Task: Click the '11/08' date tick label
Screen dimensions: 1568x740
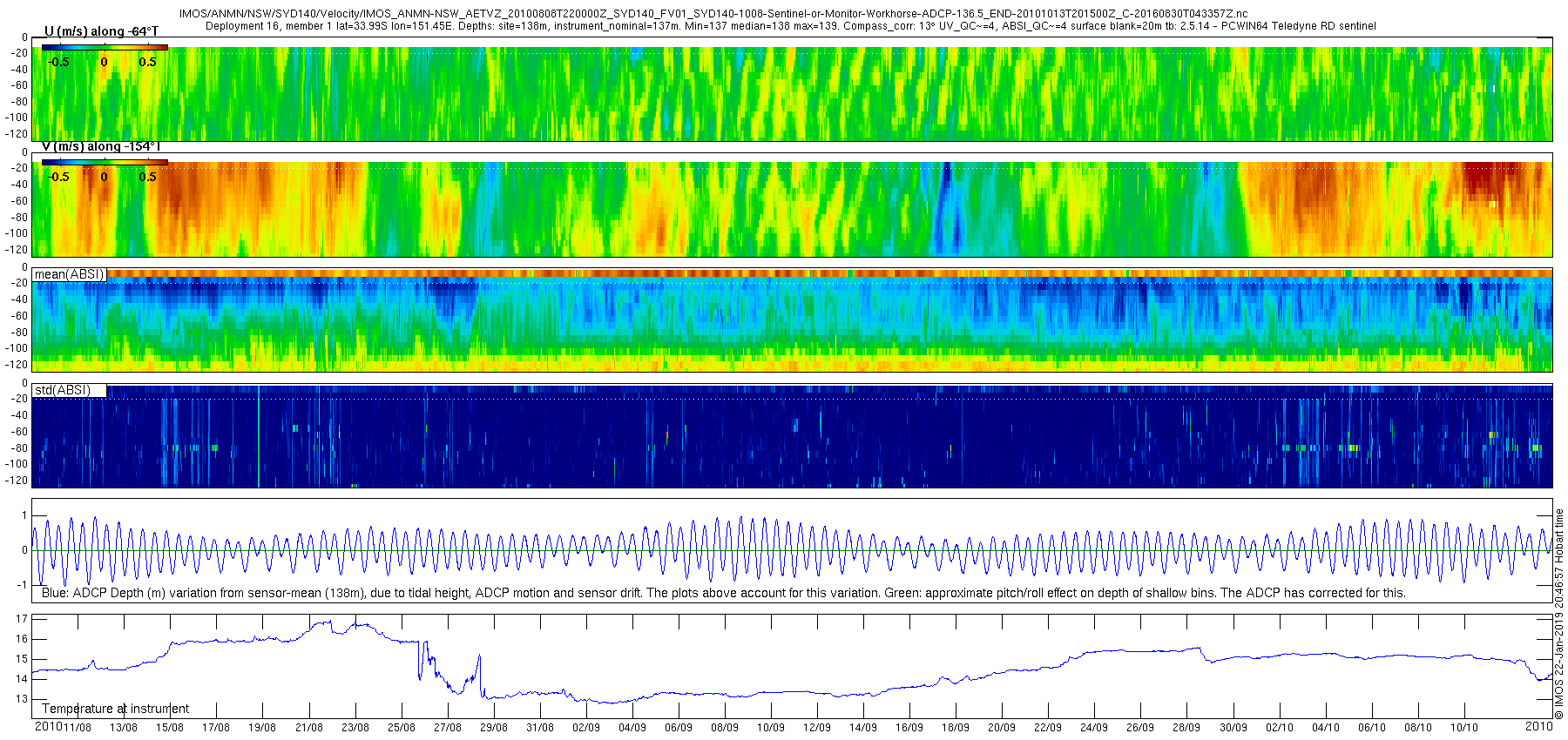Action: pyautogui.click(x=77, y=728)
